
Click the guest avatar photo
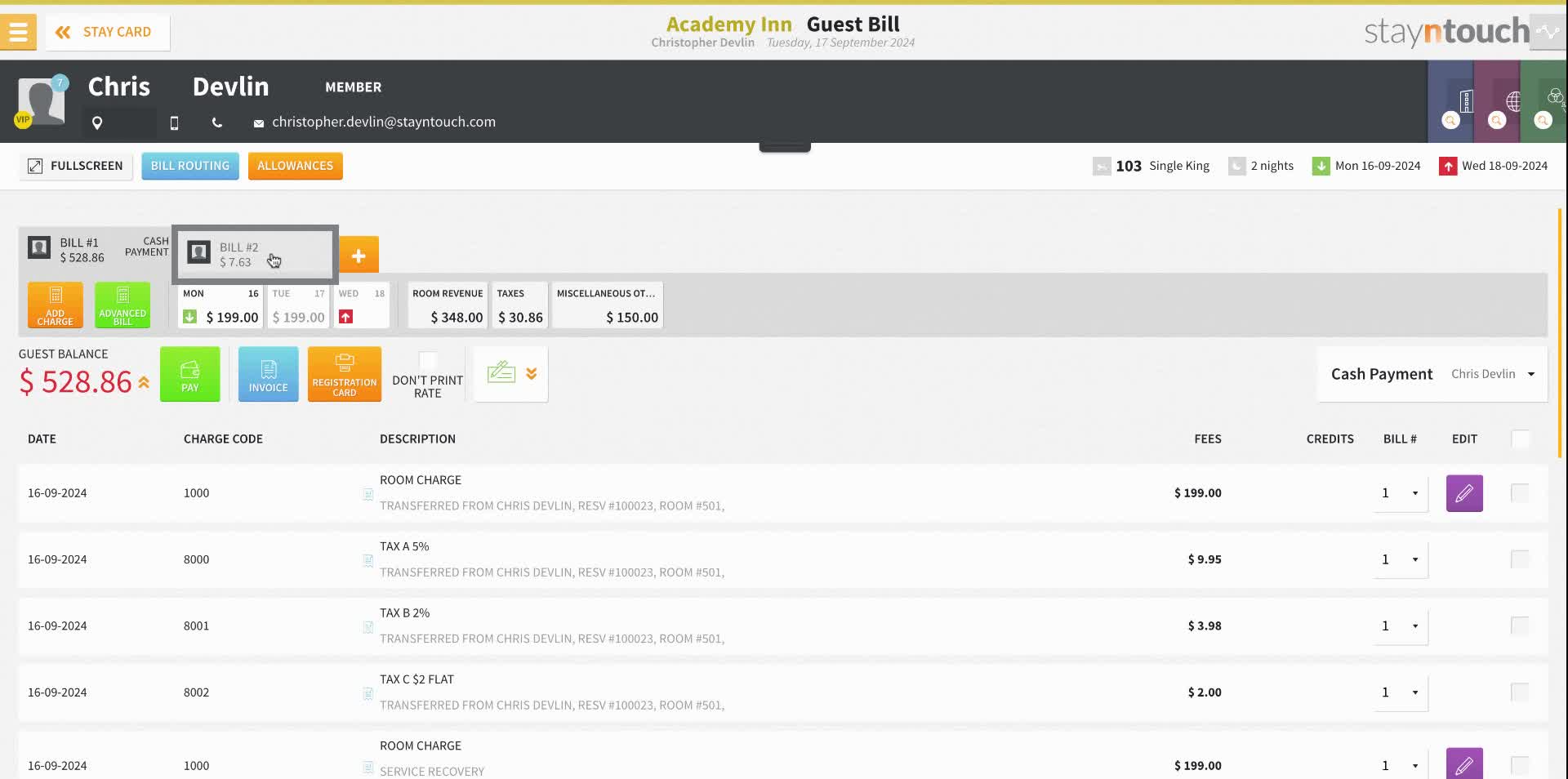tap(42, 103)
